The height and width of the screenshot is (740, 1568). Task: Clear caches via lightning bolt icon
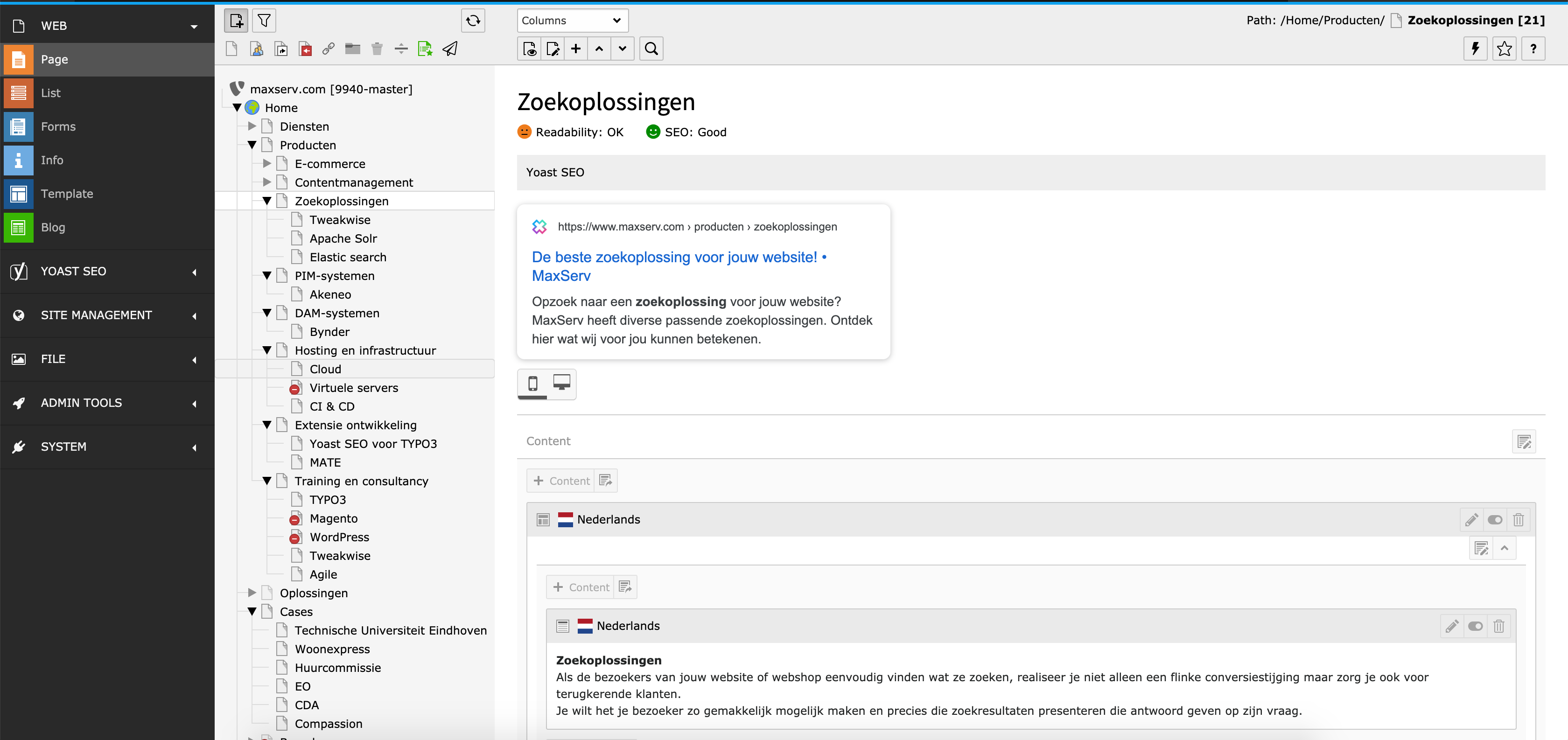click(x=1475, y=49)
